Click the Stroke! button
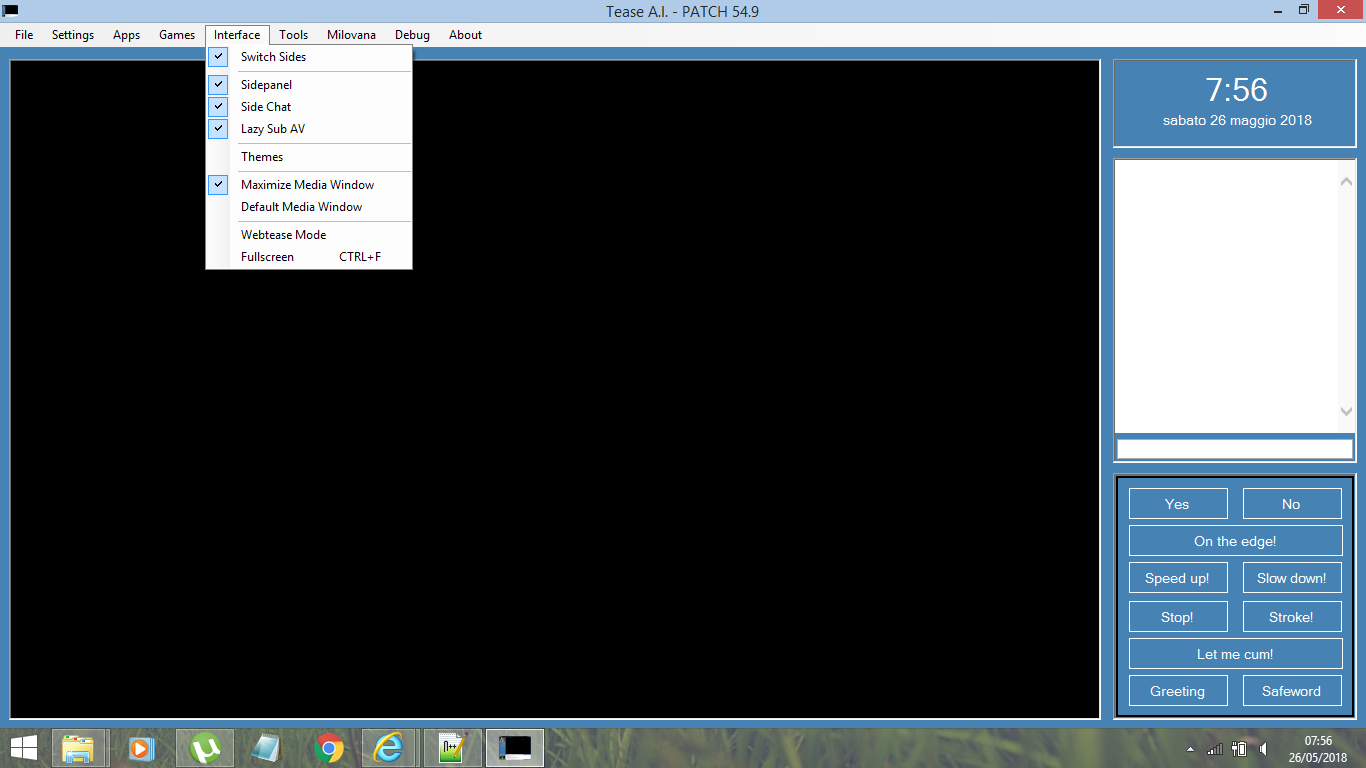Image resolution: width=1366 pixels, height=768 pixels. click(1292, 617)
